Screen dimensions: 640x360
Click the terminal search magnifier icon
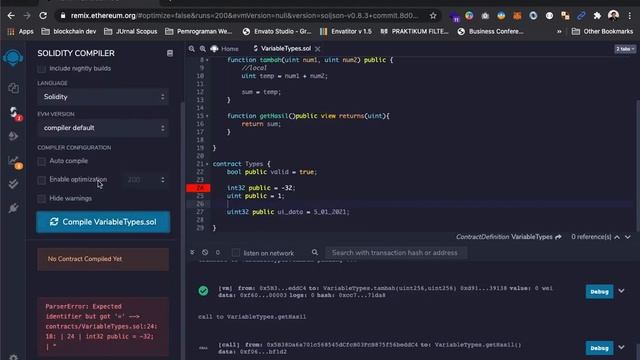click(x=315, y=253)
